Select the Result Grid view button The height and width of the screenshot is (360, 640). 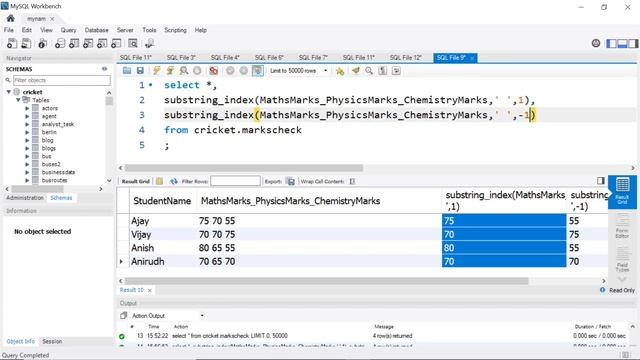622,191
